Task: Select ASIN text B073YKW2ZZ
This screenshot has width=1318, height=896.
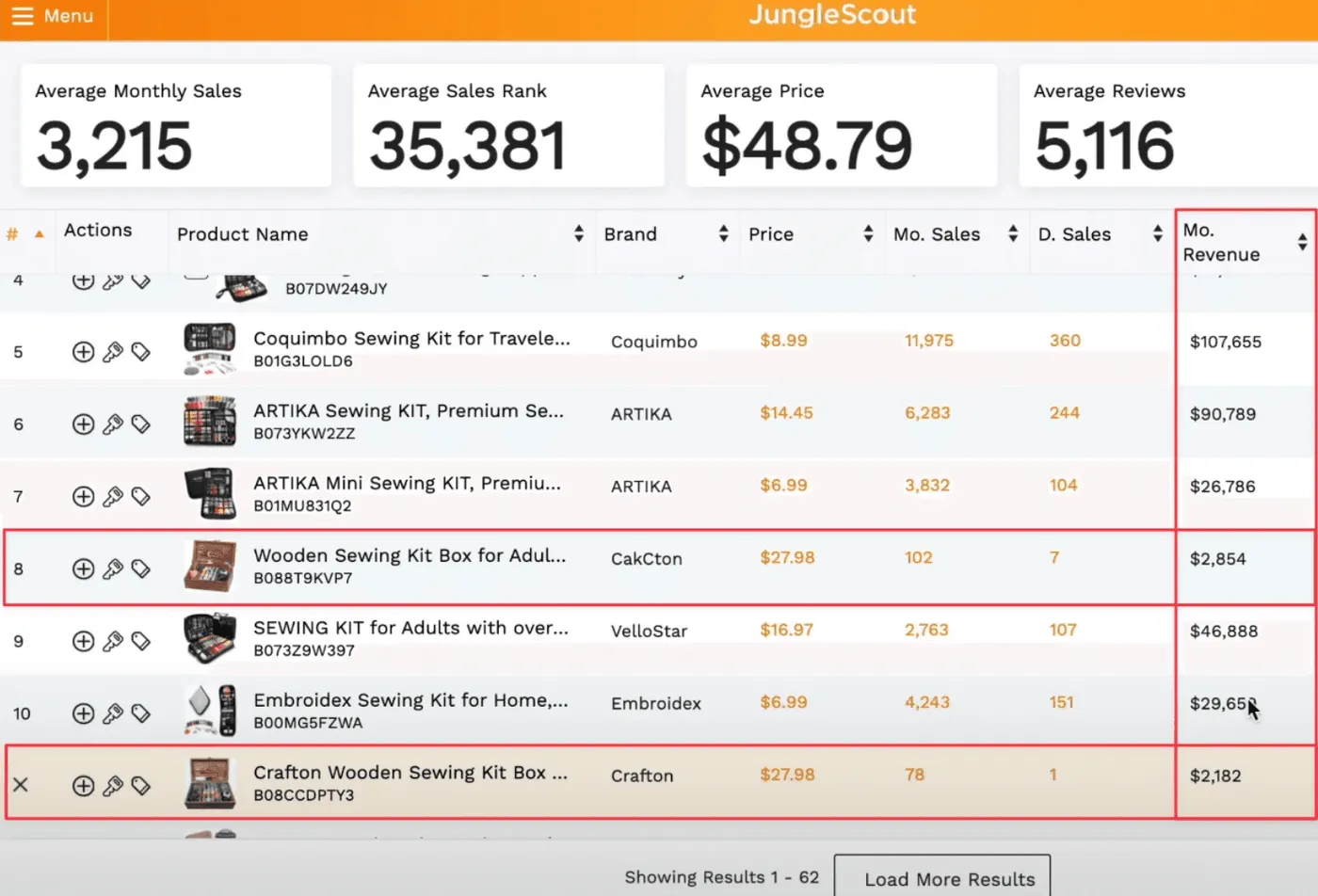Action: (x=304, y=434)
